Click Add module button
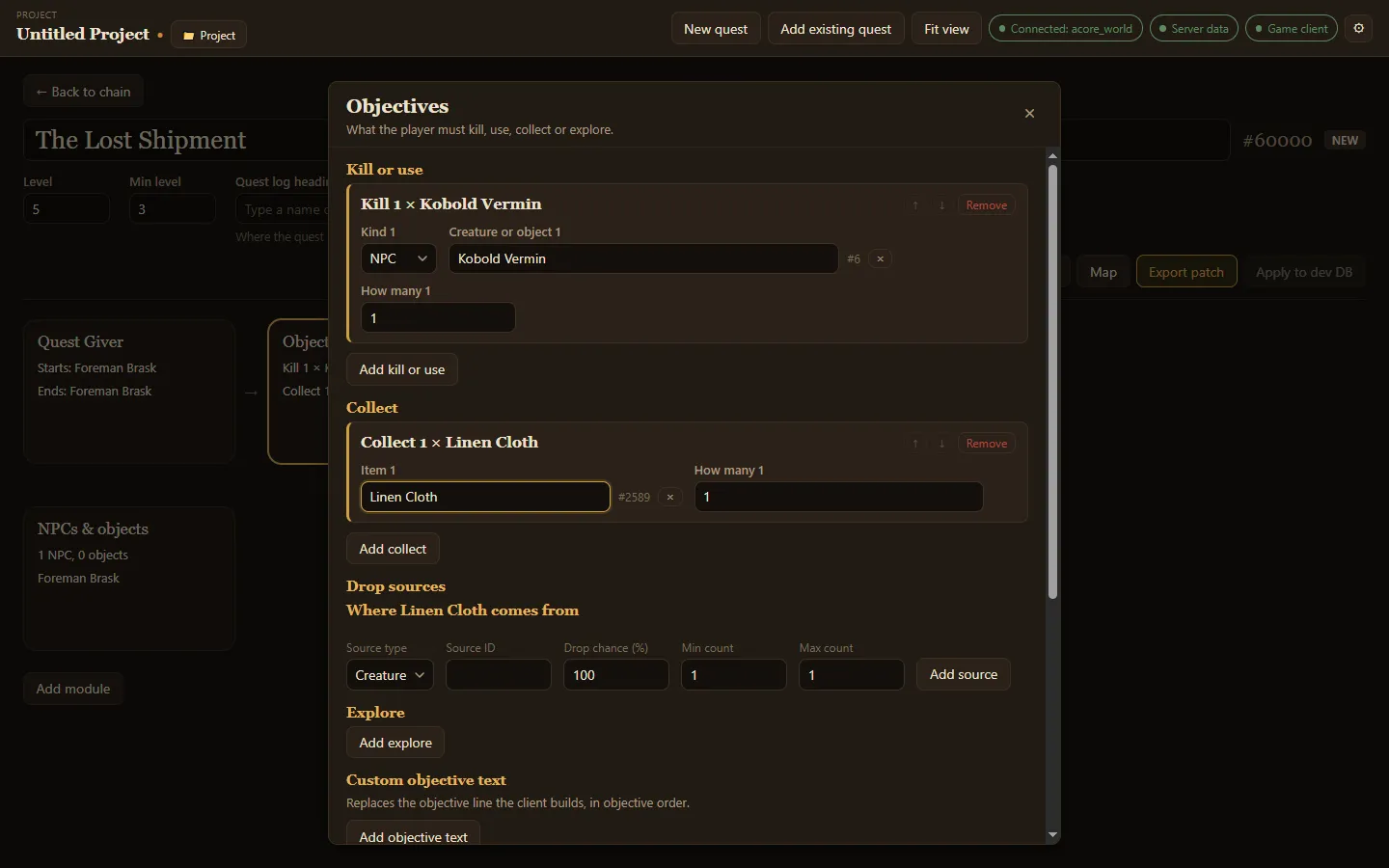The width and height of the screenshot is (1389, 868). (x=73, y=689)
